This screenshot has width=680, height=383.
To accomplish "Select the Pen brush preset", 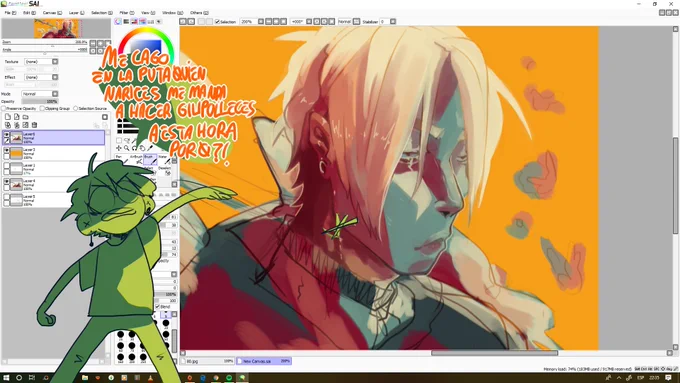I will 122,159.
